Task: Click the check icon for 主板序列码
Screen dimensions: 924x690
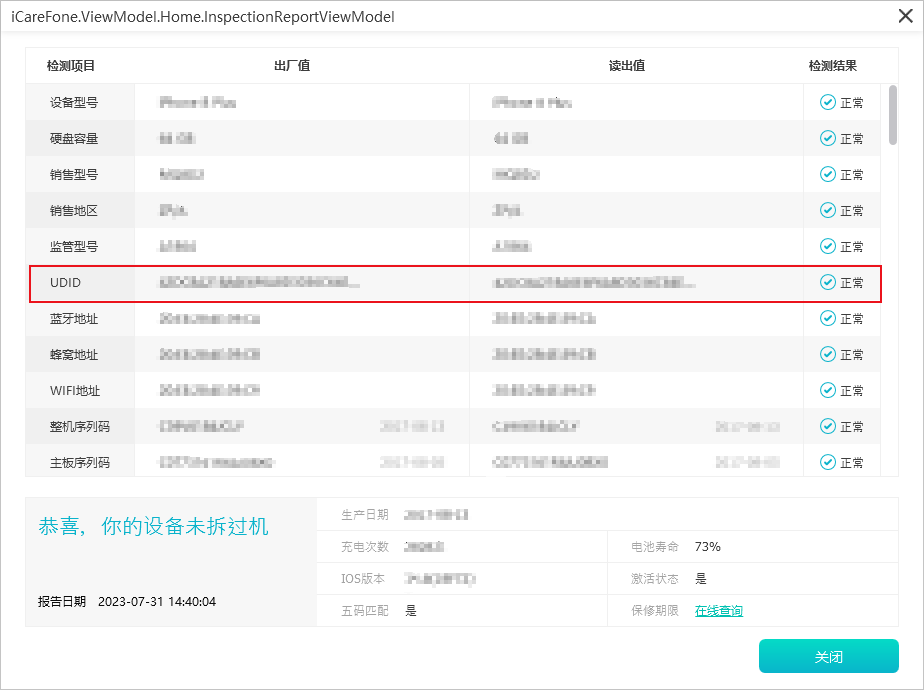Action: tap(827, 463)
